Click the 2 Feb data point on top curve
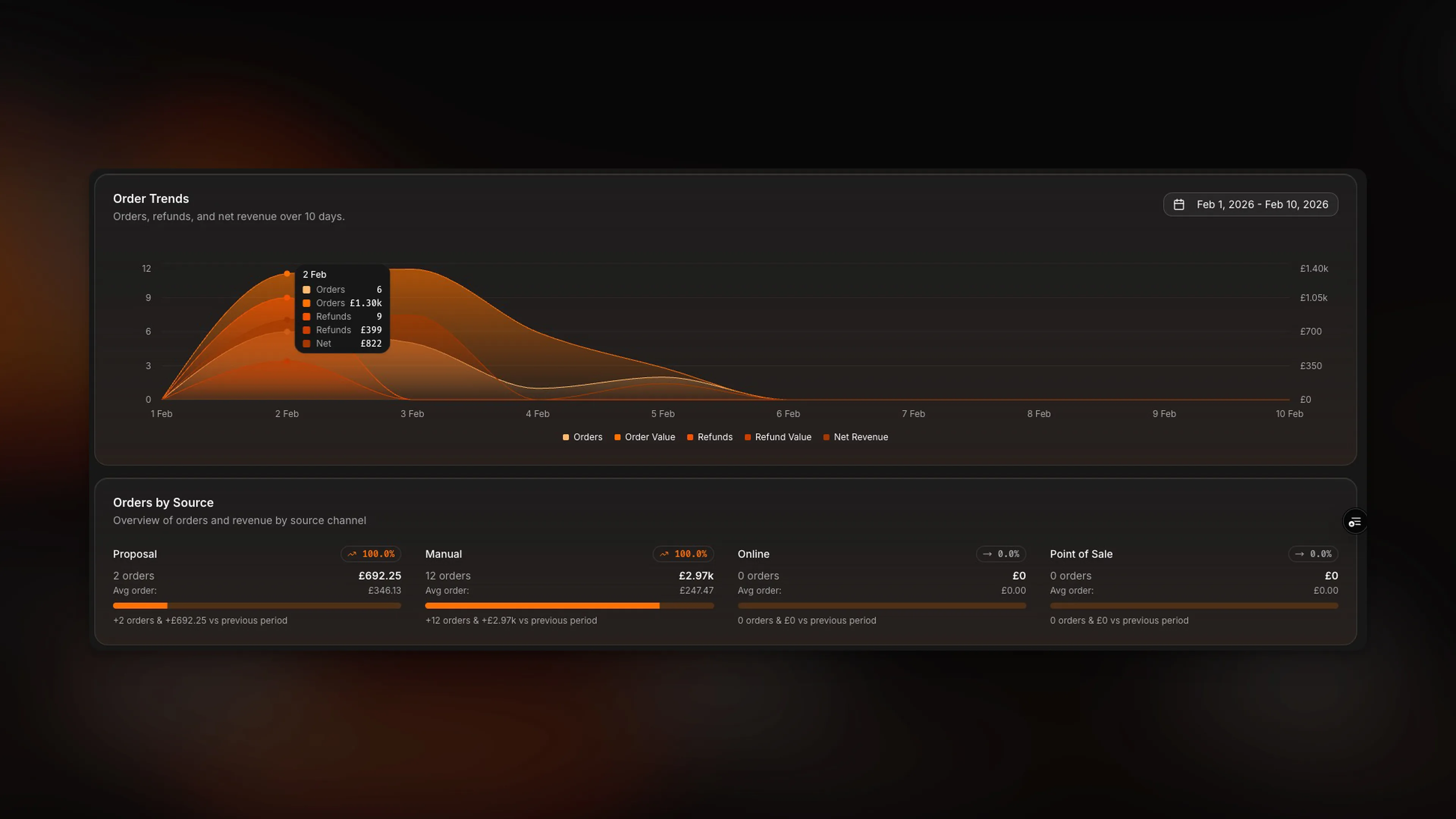 (287, 273)
